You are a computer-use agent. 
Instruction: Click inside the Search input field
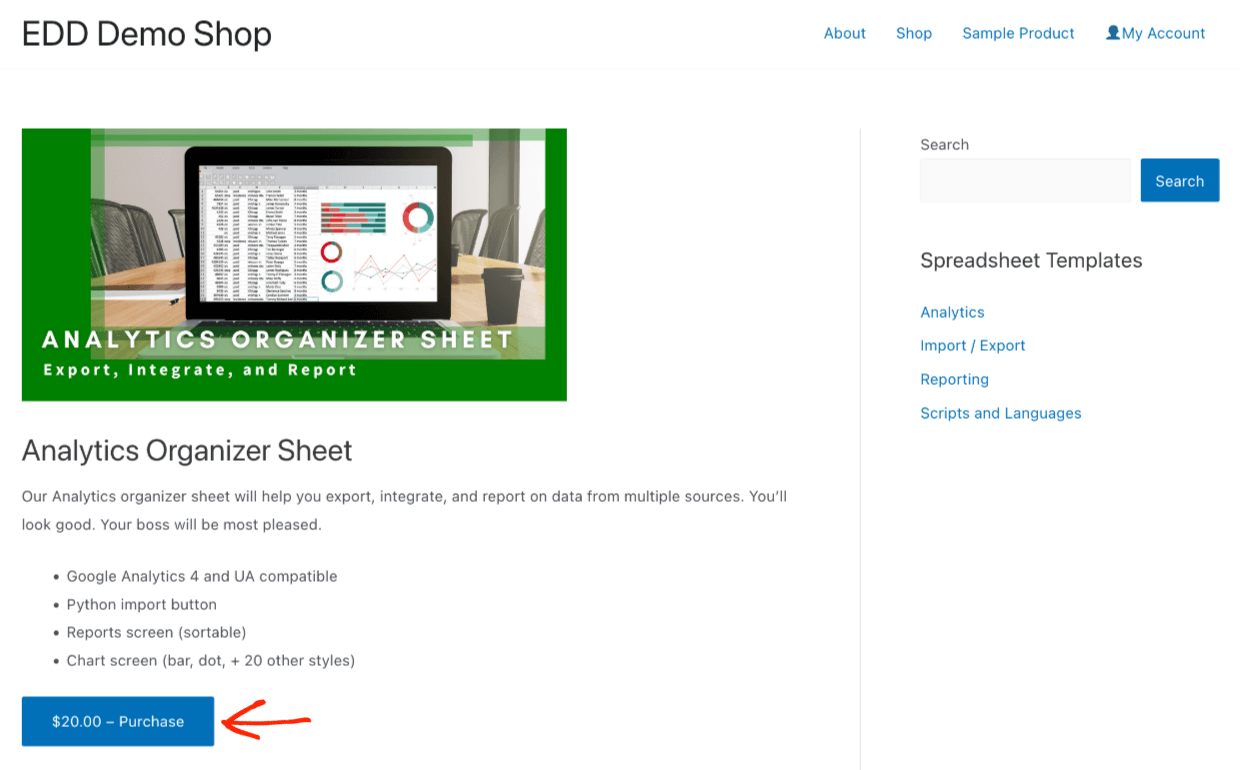[x=1025, y=180]
